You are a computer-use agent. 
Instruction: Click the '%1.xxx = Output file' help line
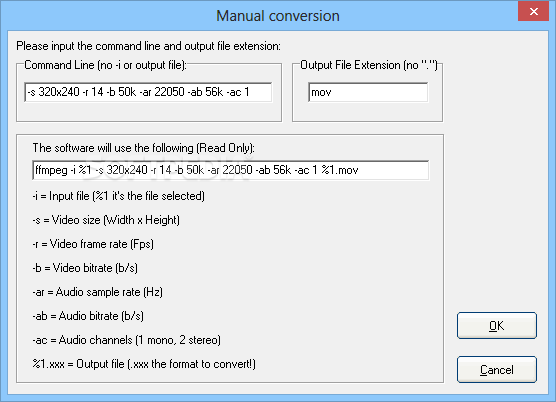pyautogui.click(x=144, y=364)
